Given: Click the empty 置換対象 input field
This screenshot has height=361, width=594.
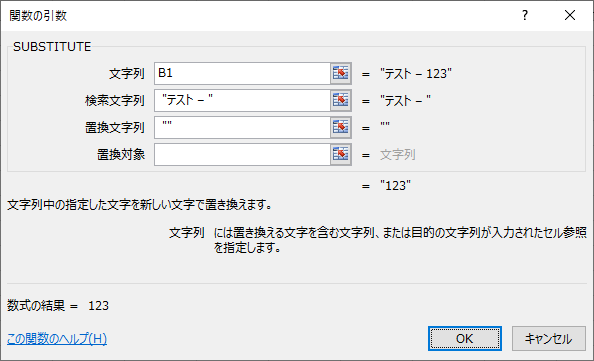Looking at the screenshot, I should 242,155.
